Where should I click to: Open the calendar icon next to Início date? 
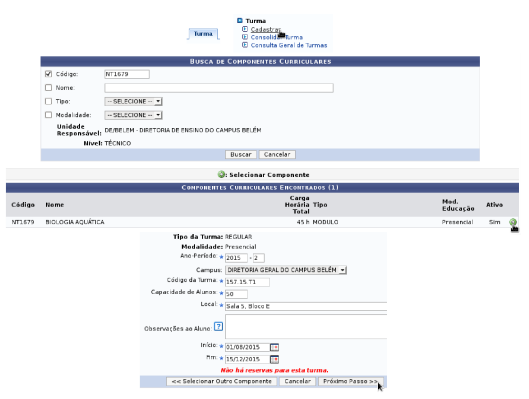point(274,347)
